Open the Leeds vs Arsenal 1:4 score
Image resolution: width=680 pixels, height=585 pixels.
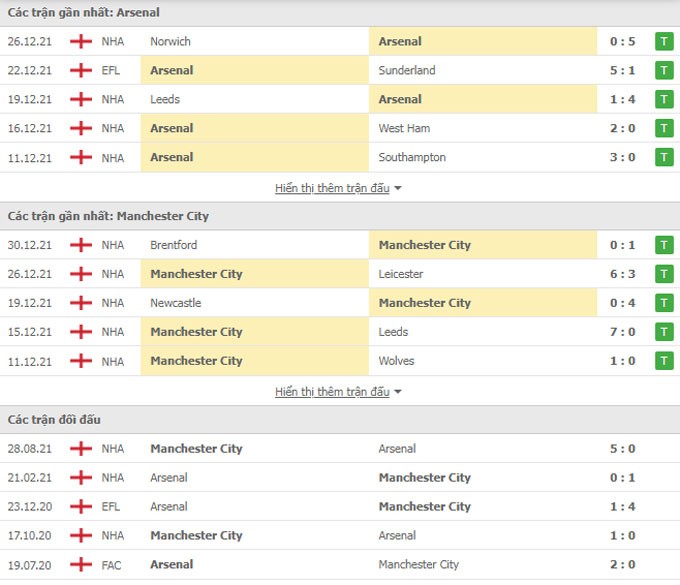pos(622,99)
